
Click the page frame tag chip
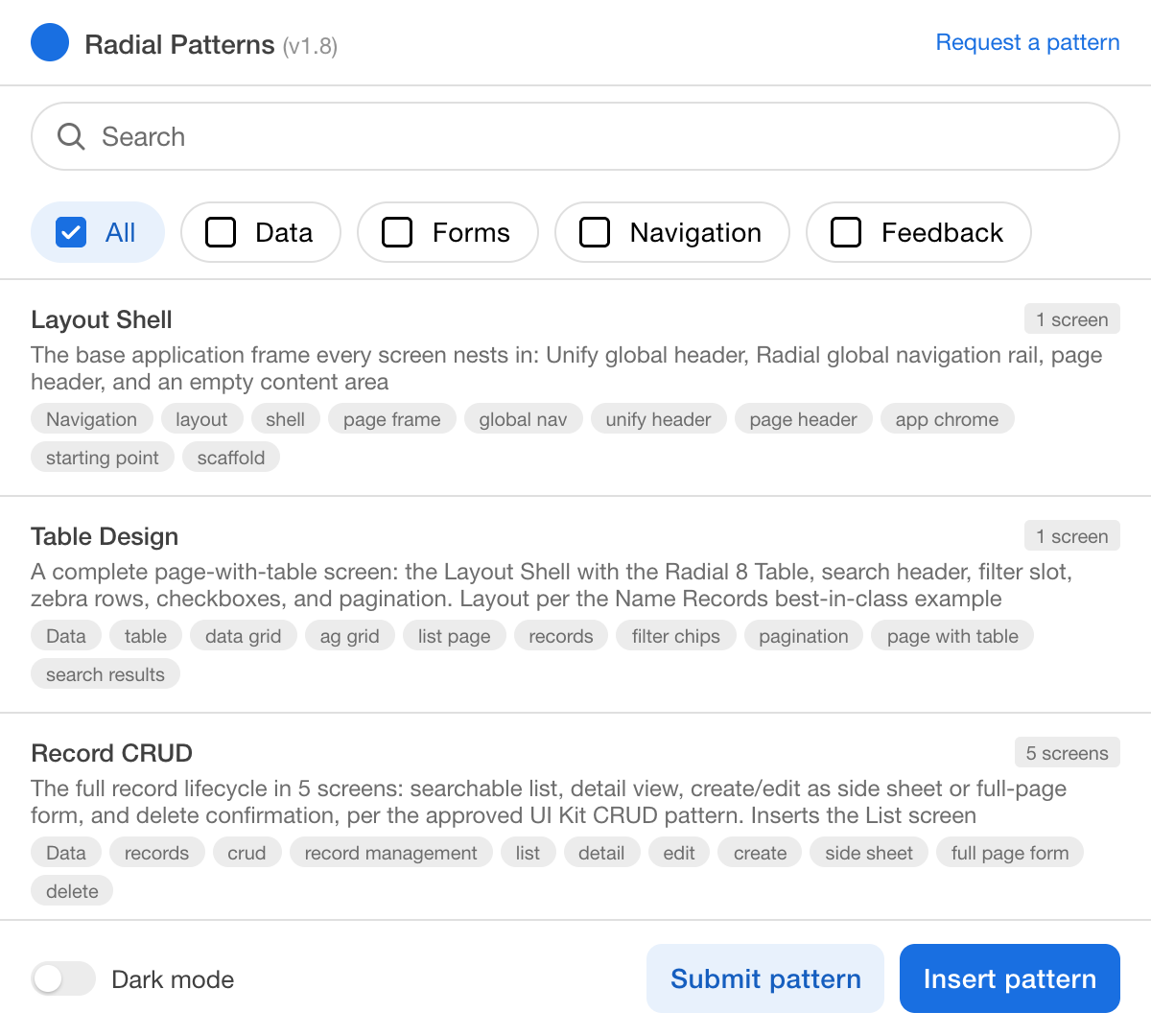tap(392, 419)
